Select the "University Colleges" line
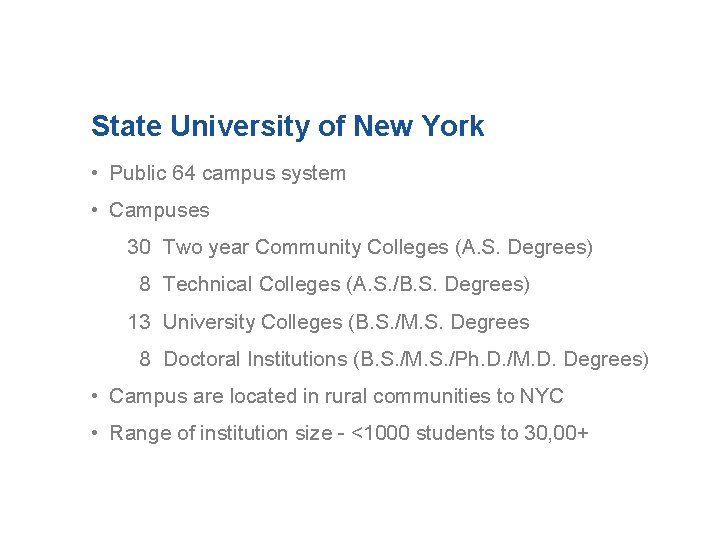 (252, 322)
